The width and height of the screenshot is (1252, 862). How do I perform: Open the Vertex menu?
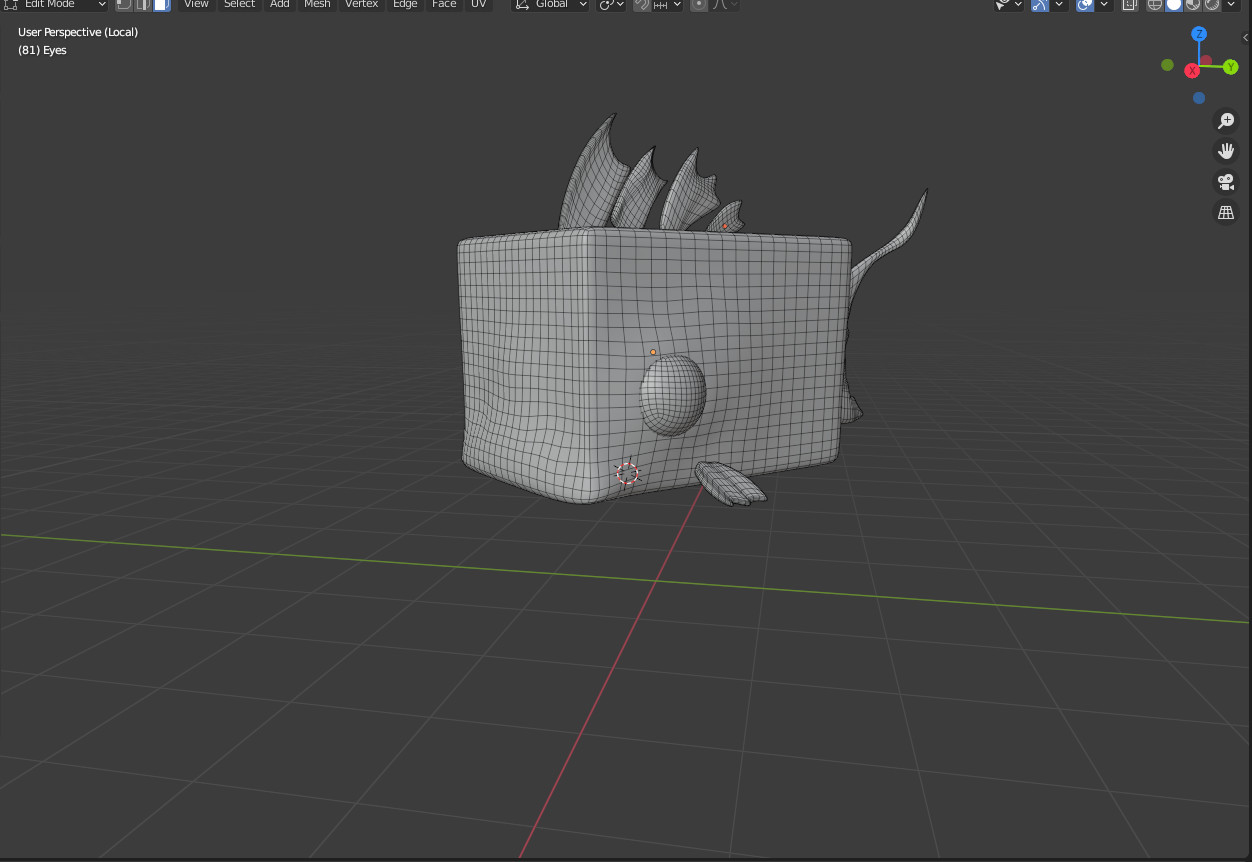click(361, 4)
